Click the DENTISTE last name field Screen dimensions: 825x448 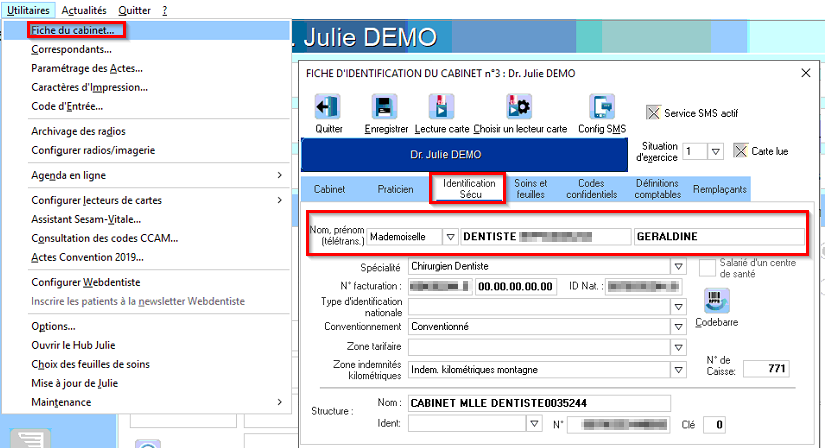546,237
